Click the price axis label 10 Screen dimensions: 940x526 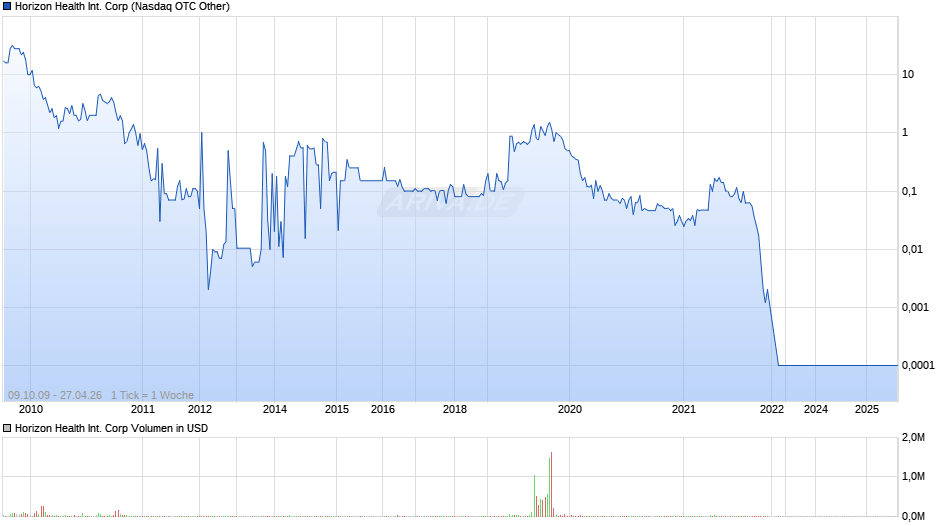(908, 74)
